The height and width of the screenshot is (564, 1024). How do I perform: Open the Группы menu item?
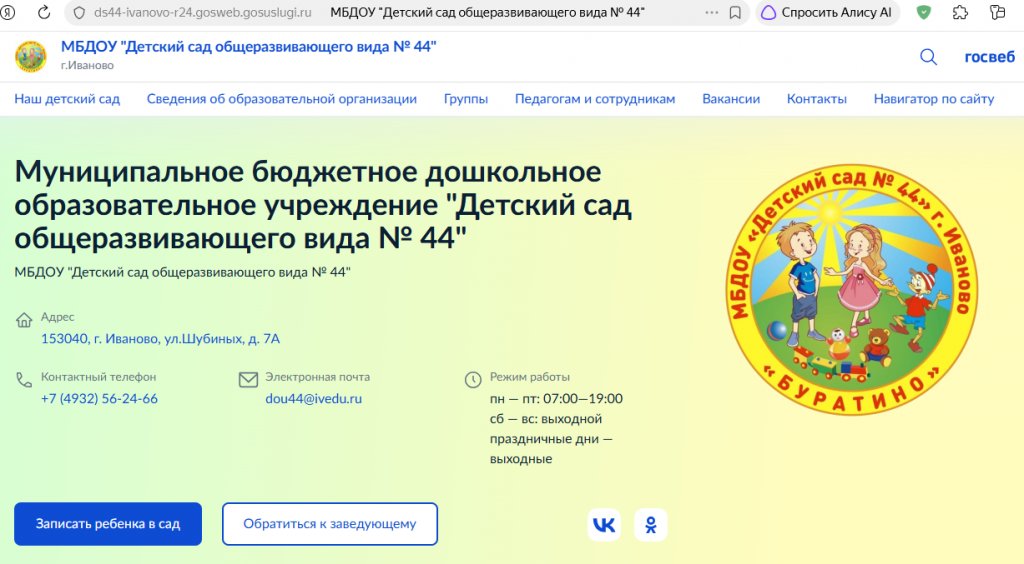[466, 99]
